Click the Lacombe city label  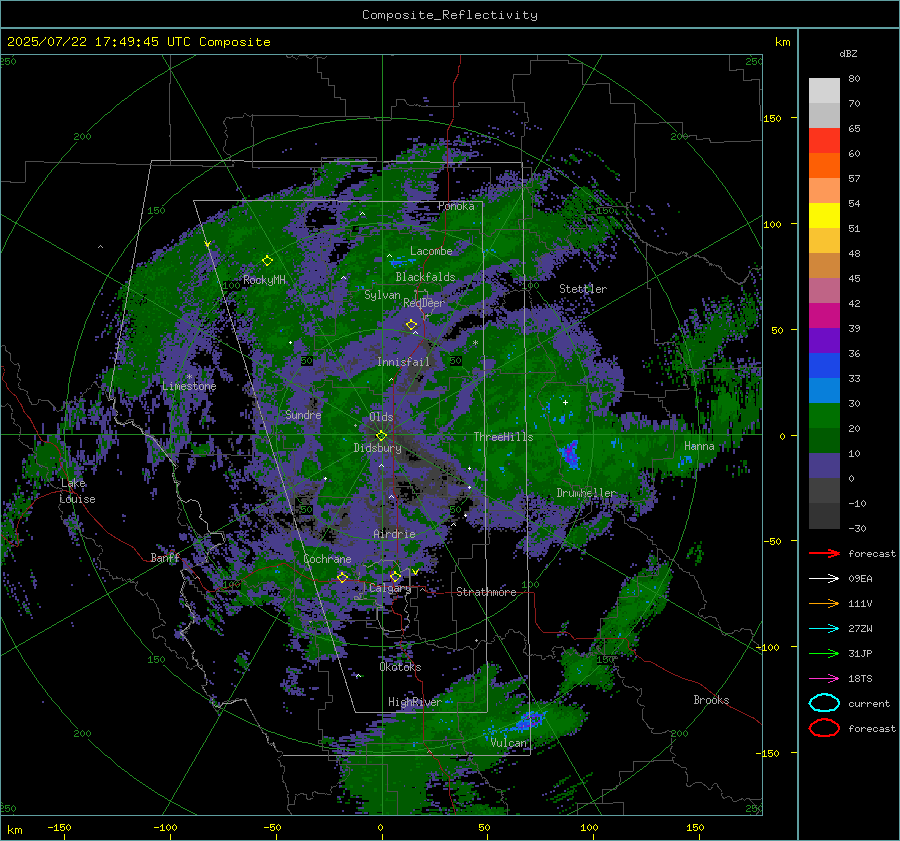pos(431,251)
